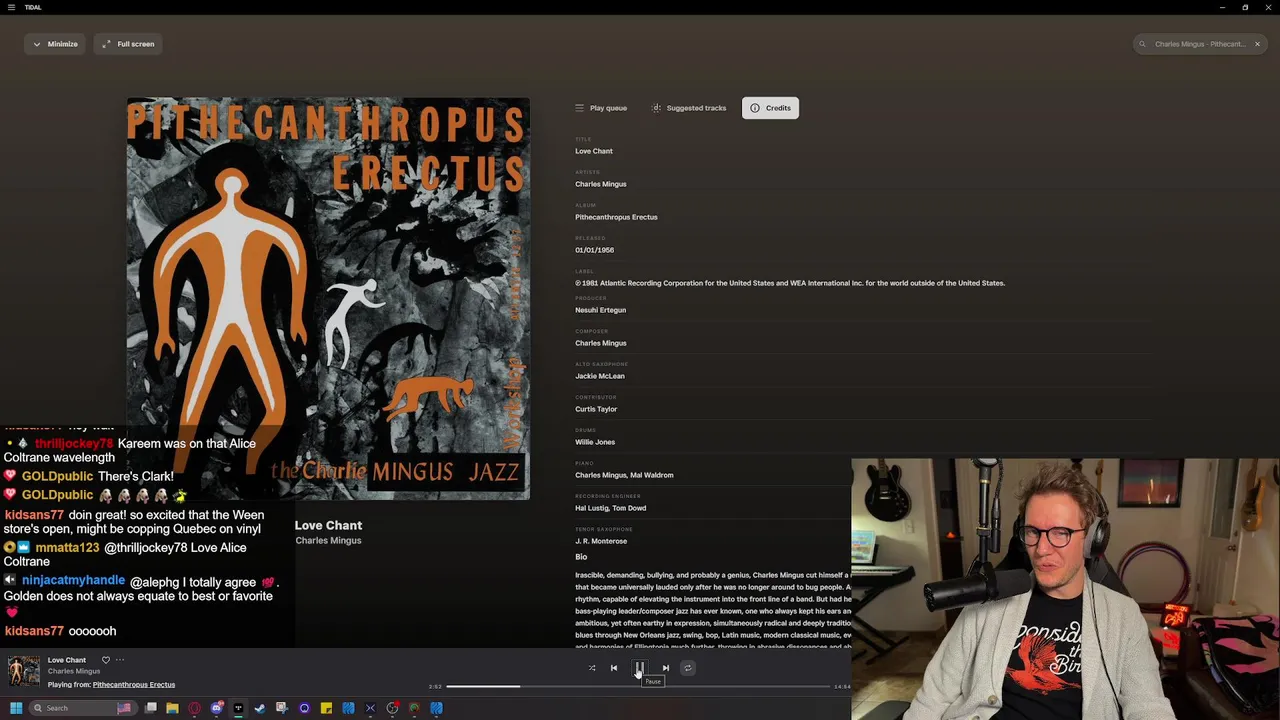The height and width of the screenshot is (720, 1280).
Task: Click recording engineers Hal Lustig, Tom Dowd
Action: point(610,508)
